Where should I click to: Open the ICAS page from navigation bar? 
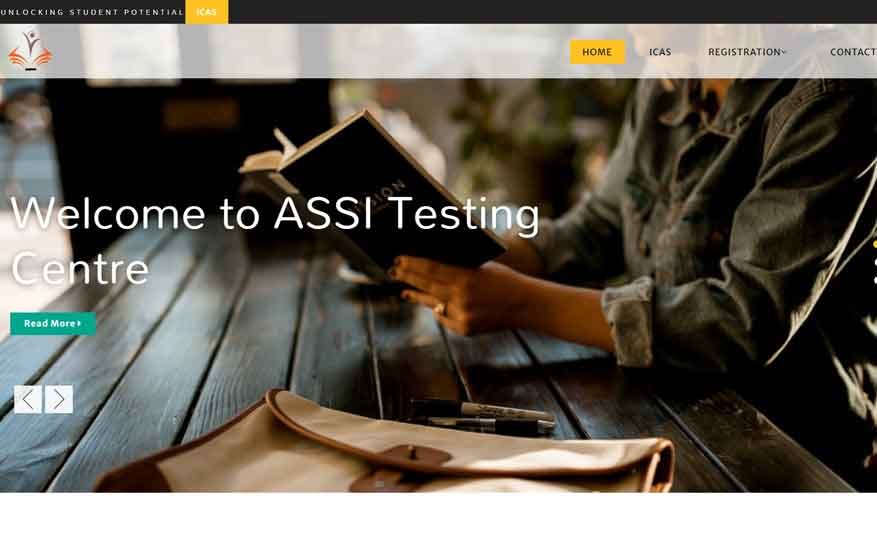pos(660,52)
